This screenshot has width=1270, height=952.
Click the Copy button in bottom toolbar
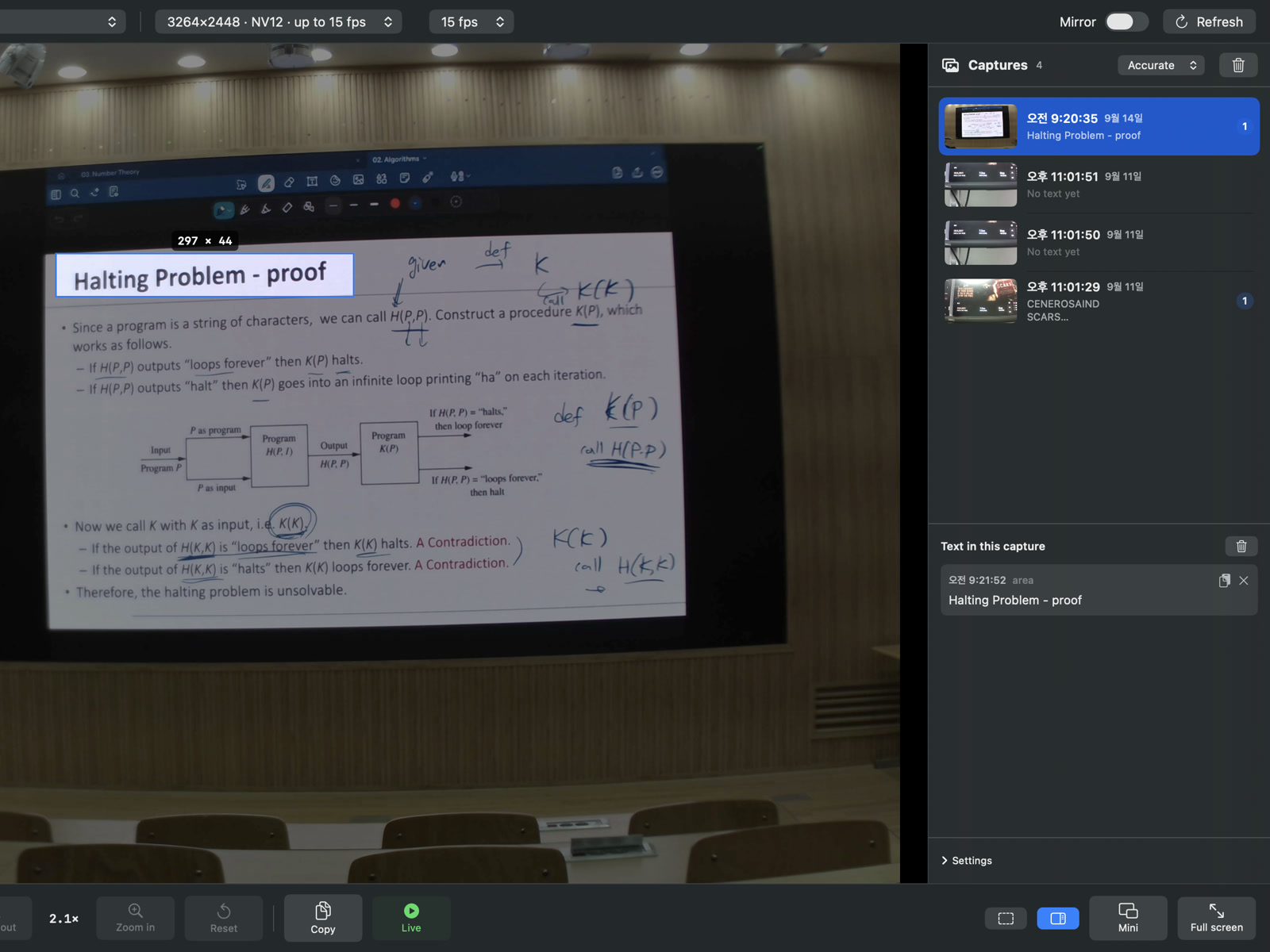point(323,918)
